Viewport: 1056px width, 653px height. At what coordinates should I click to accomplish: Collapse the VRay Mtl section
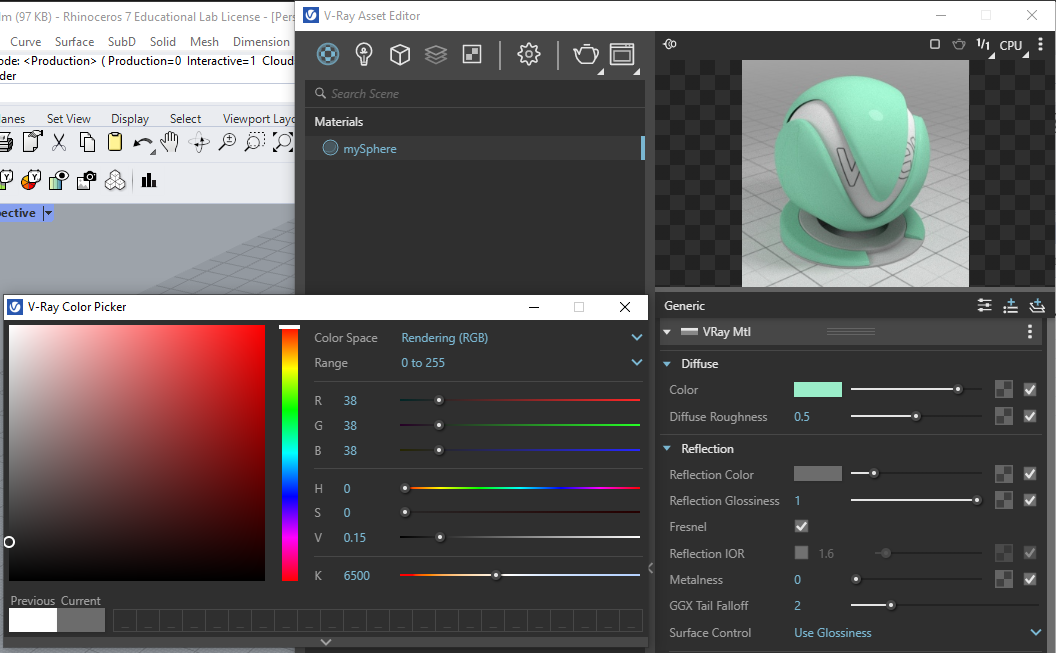tap(667, 331)
